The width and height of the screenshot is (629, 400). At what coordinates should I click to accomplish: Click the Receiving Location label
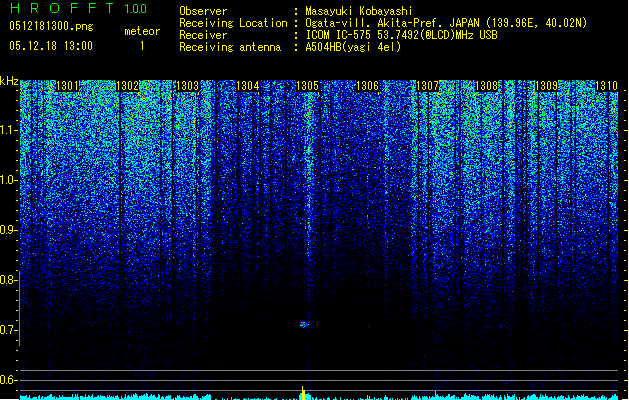[x=233, y=23]
